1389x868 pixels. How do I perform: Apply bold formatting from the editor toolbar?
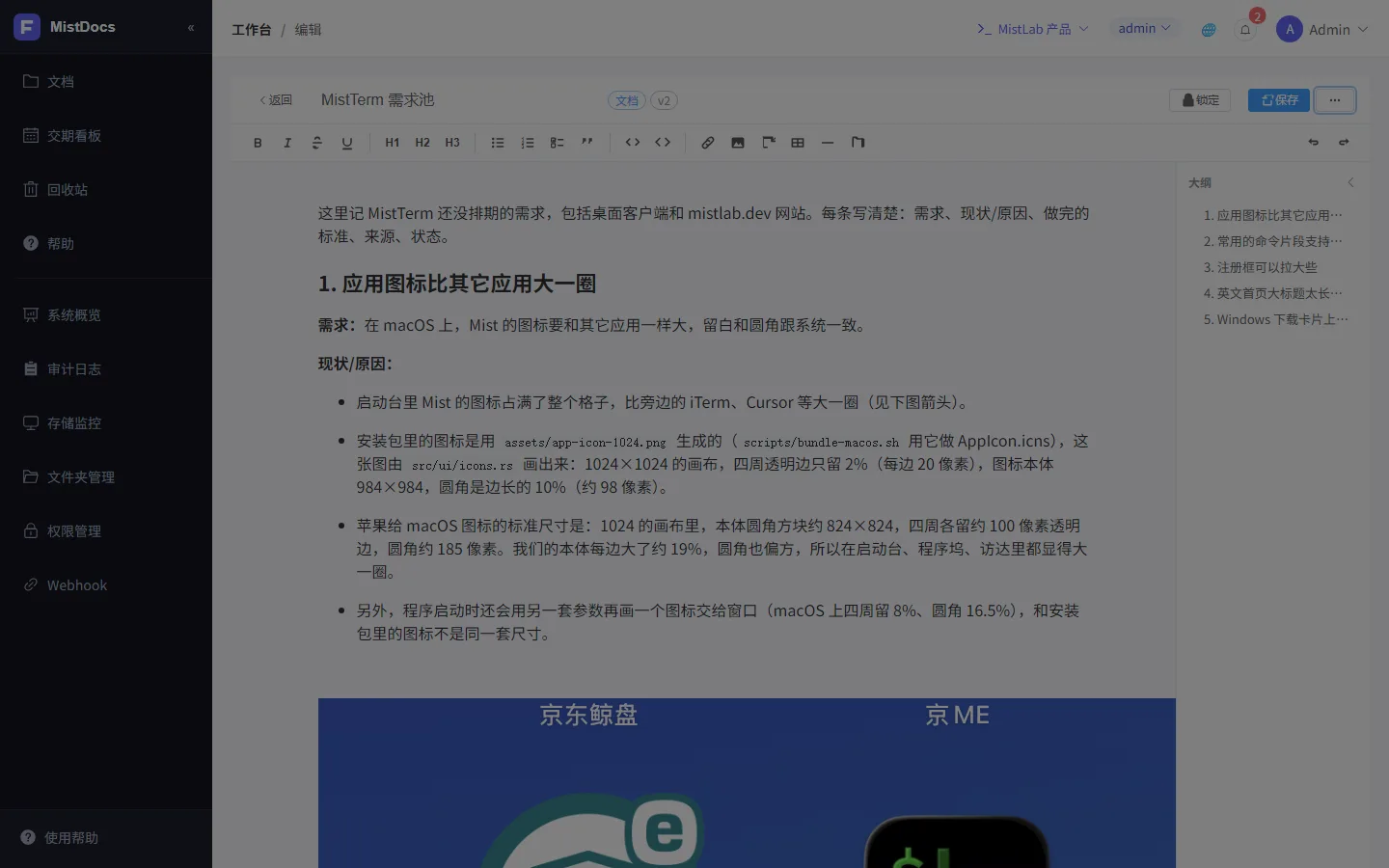pos(258,143)
